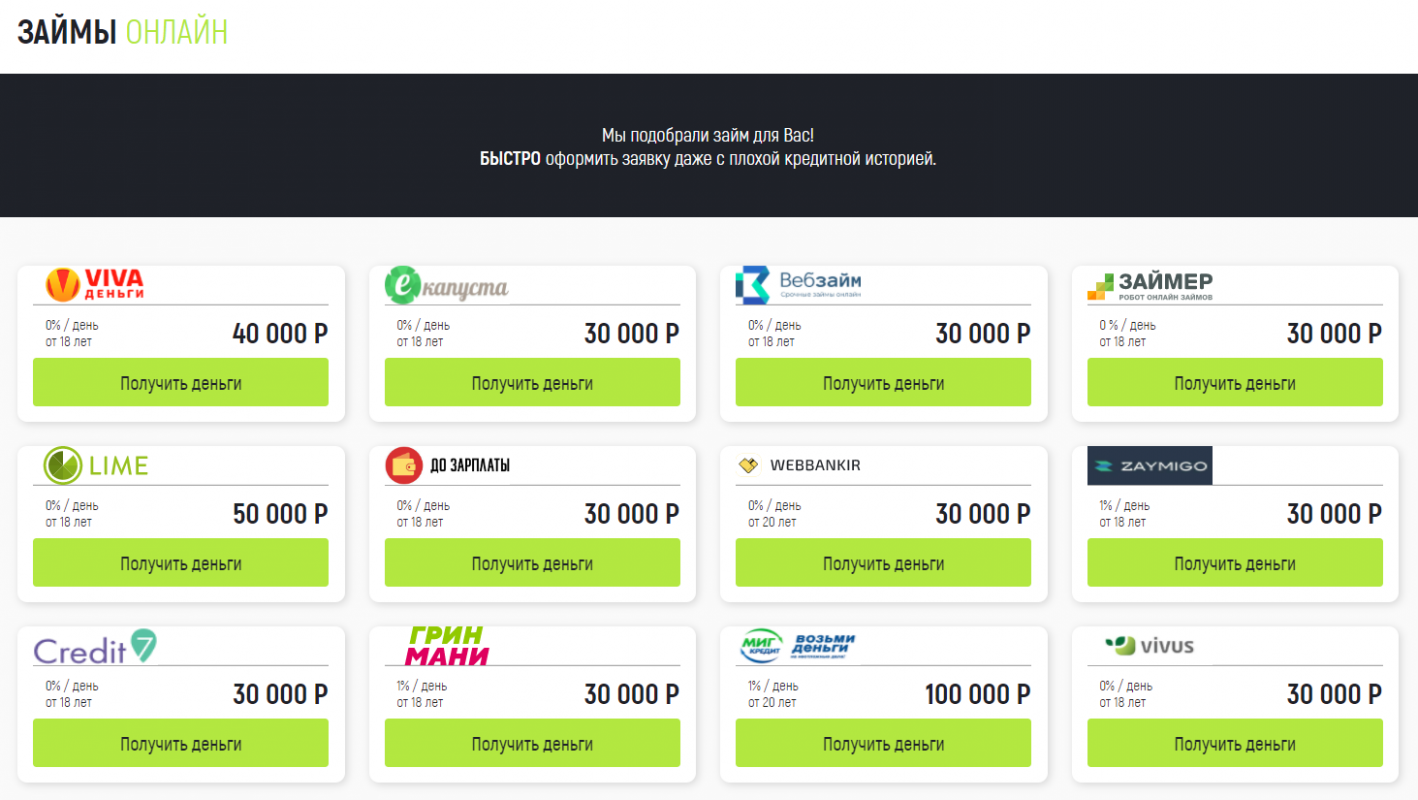Click the До Зарплаты logo
Viewport: 1418px width, 800px height.
447,466
